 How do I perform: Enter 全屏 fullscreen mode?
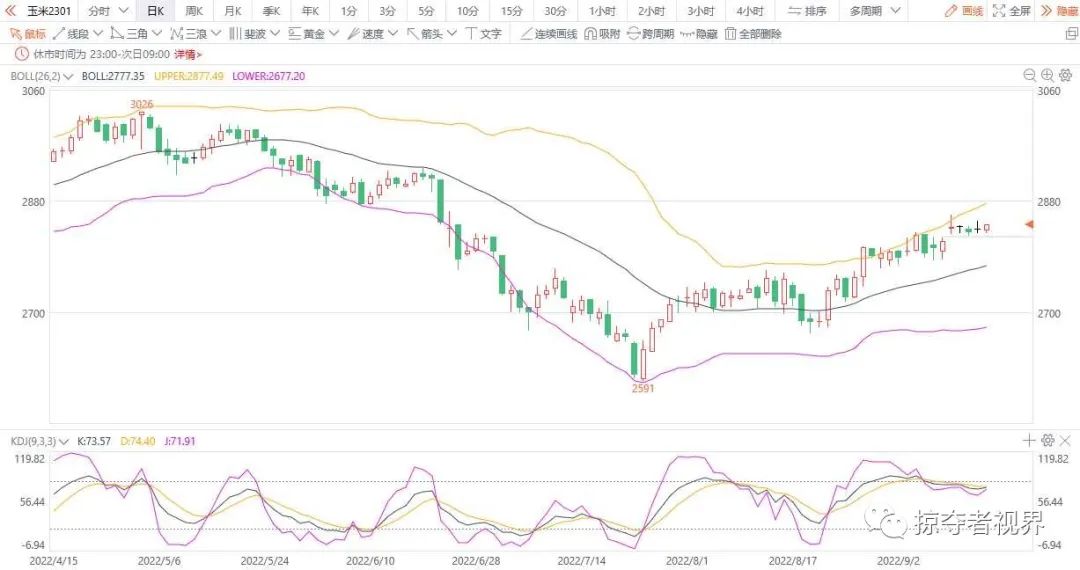1012,11
